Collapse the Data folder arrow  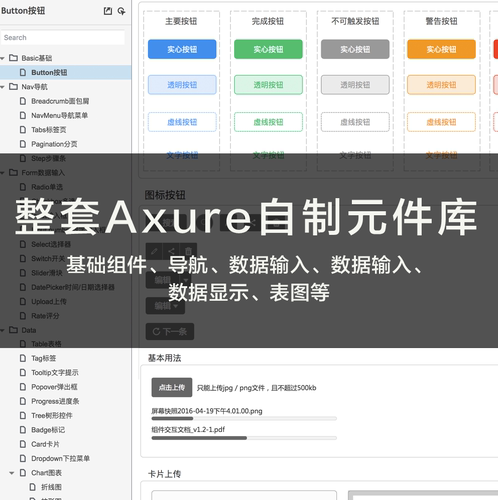click(3, 330)
